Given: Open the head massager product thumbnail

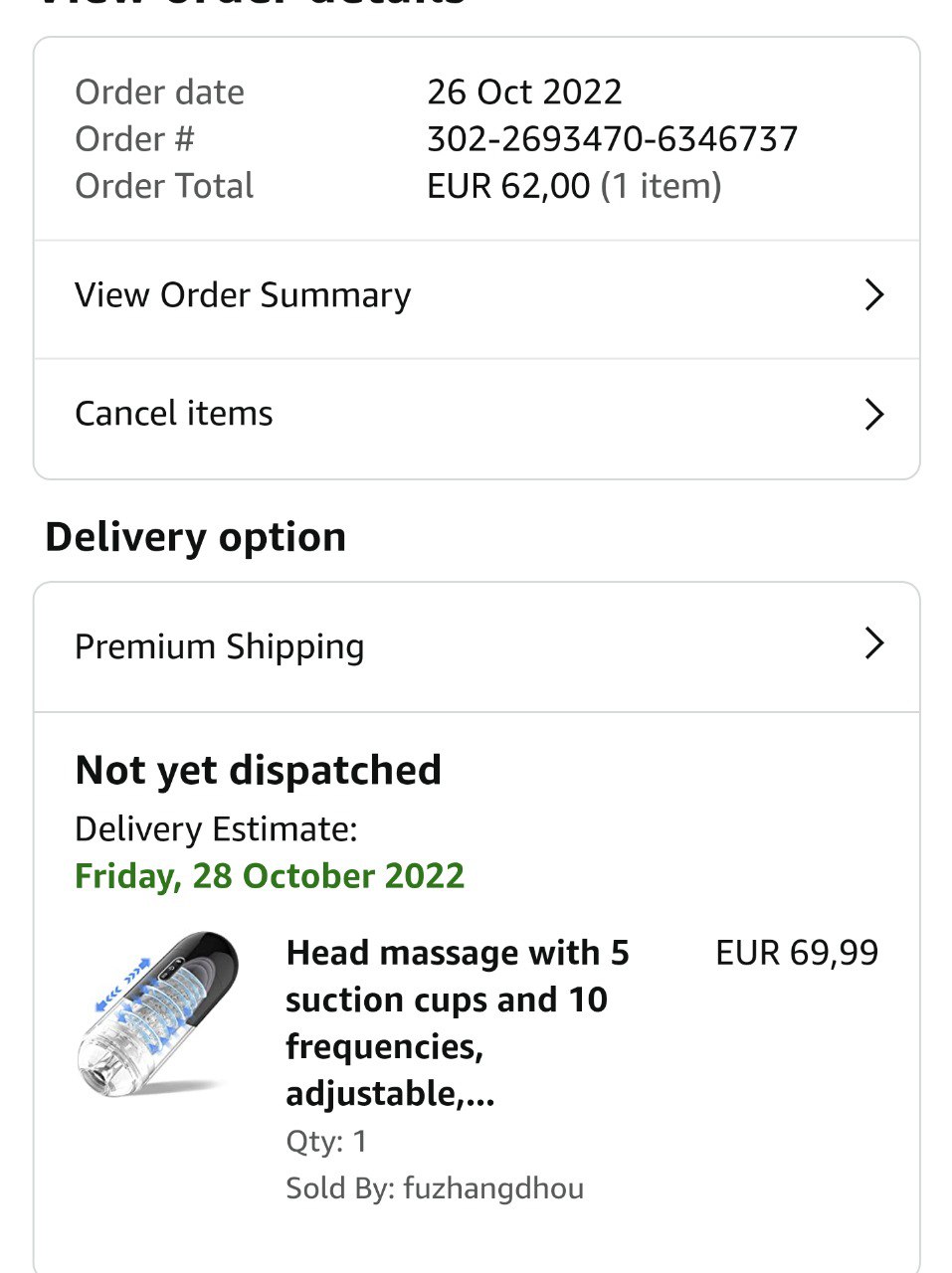Looking at the screenshot, I should point(157,1014).
